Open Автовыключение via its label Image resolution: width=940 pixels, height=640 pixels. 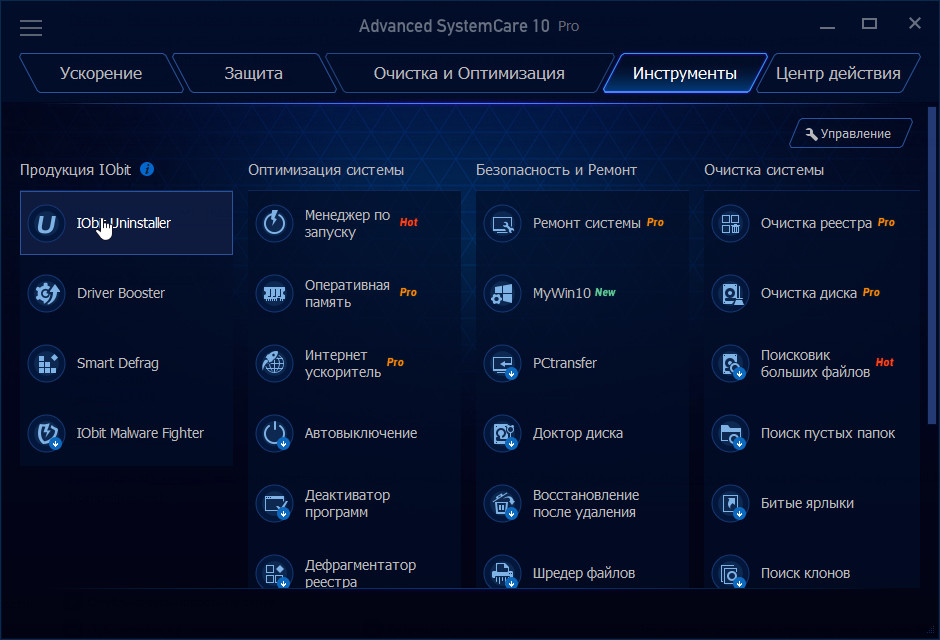pos(361,433)
